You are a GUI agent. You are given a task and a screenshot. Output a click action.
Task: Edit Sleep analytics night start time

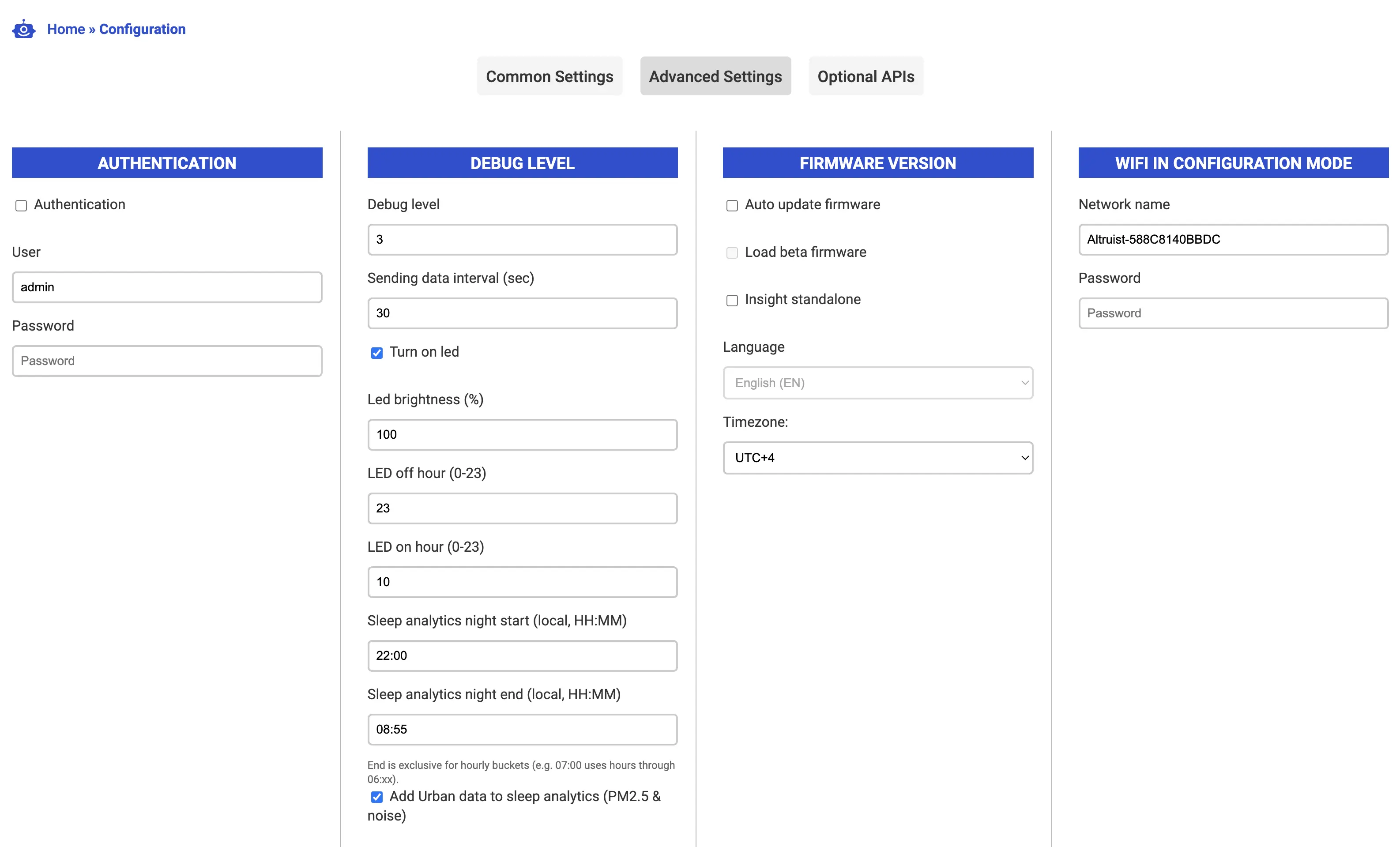point(522,655)
